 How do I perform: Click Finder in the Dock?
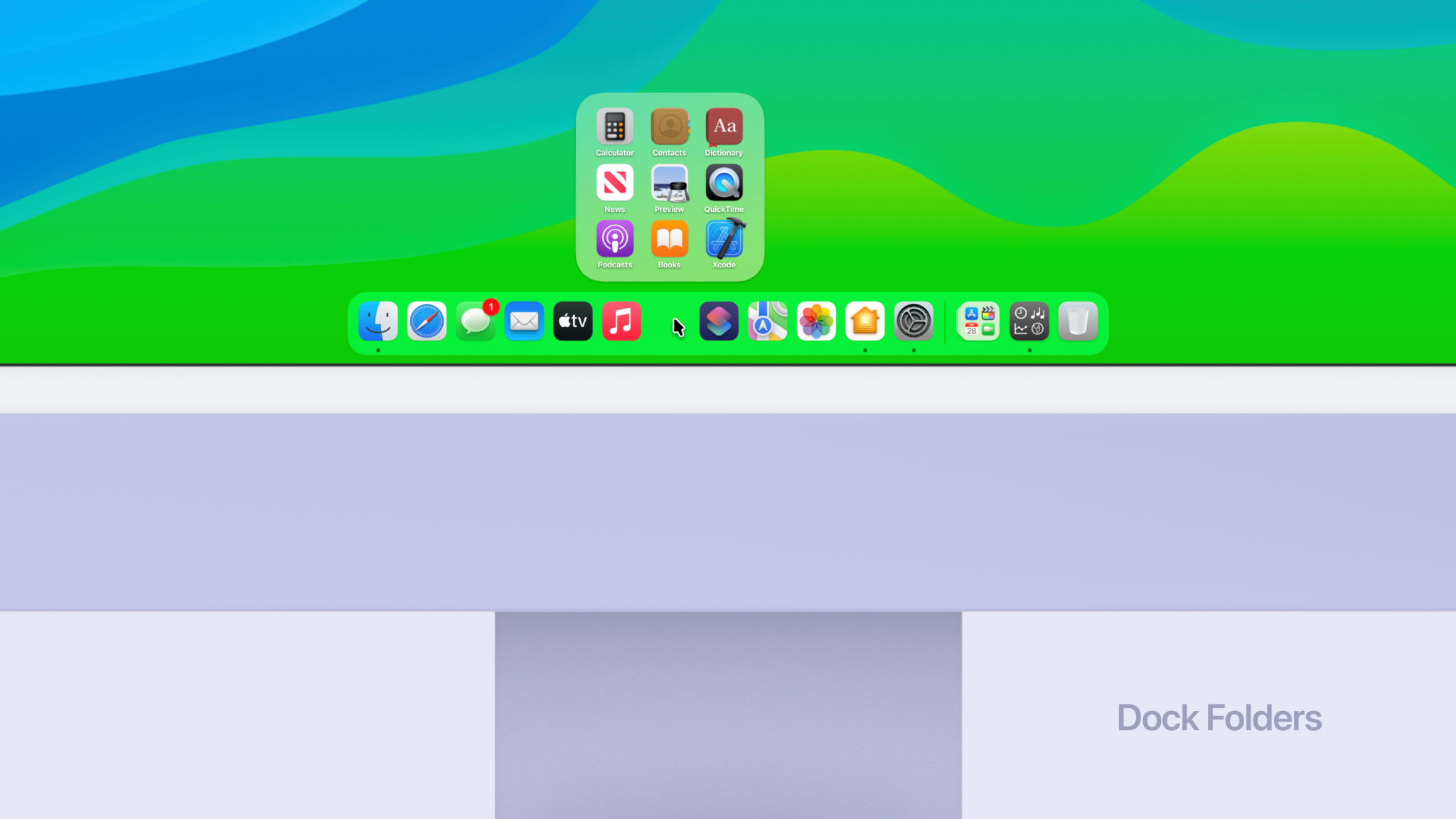[x=378, y=321]
